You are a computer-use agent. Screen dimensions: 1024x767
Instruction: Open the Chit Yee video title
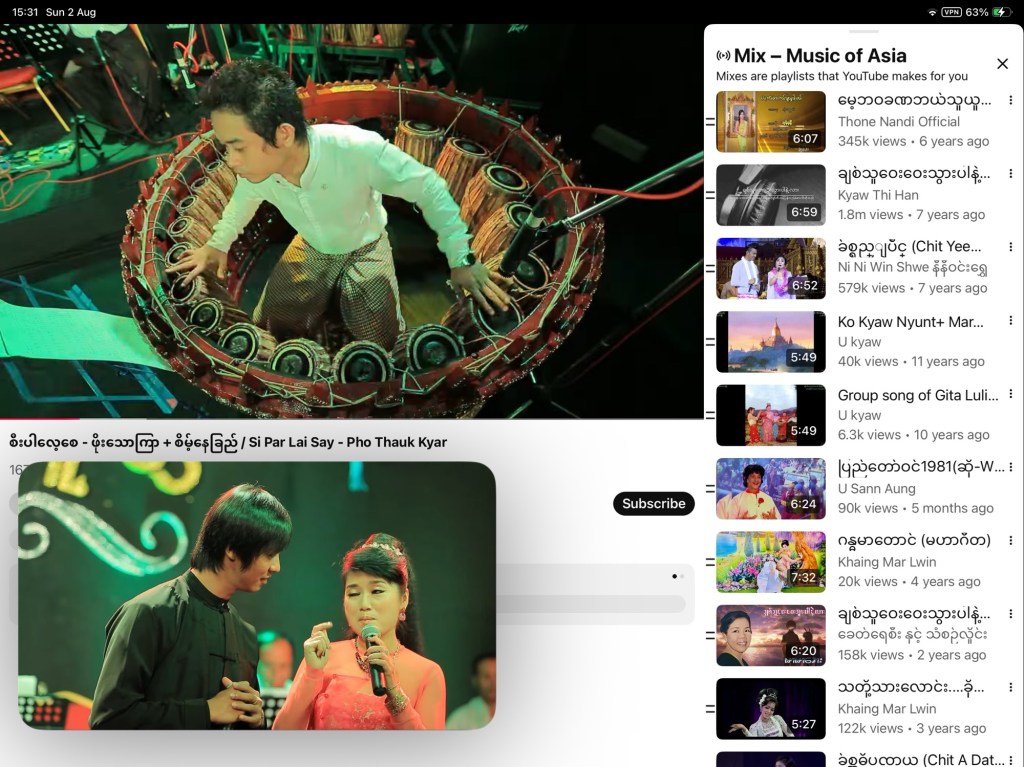pos(910,247)
